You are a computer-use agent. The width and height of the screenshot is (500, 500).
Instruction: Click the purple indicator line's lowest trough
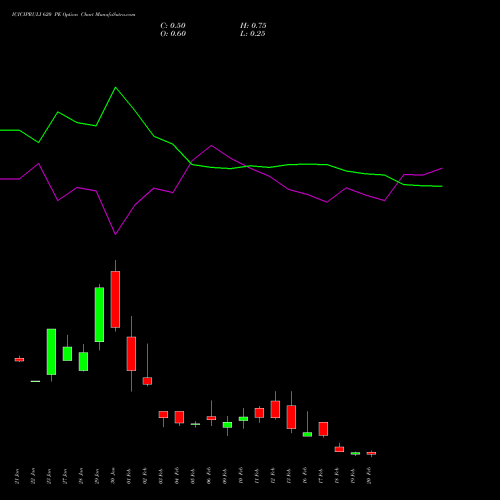pyautogui.click(x=115, y=234)
